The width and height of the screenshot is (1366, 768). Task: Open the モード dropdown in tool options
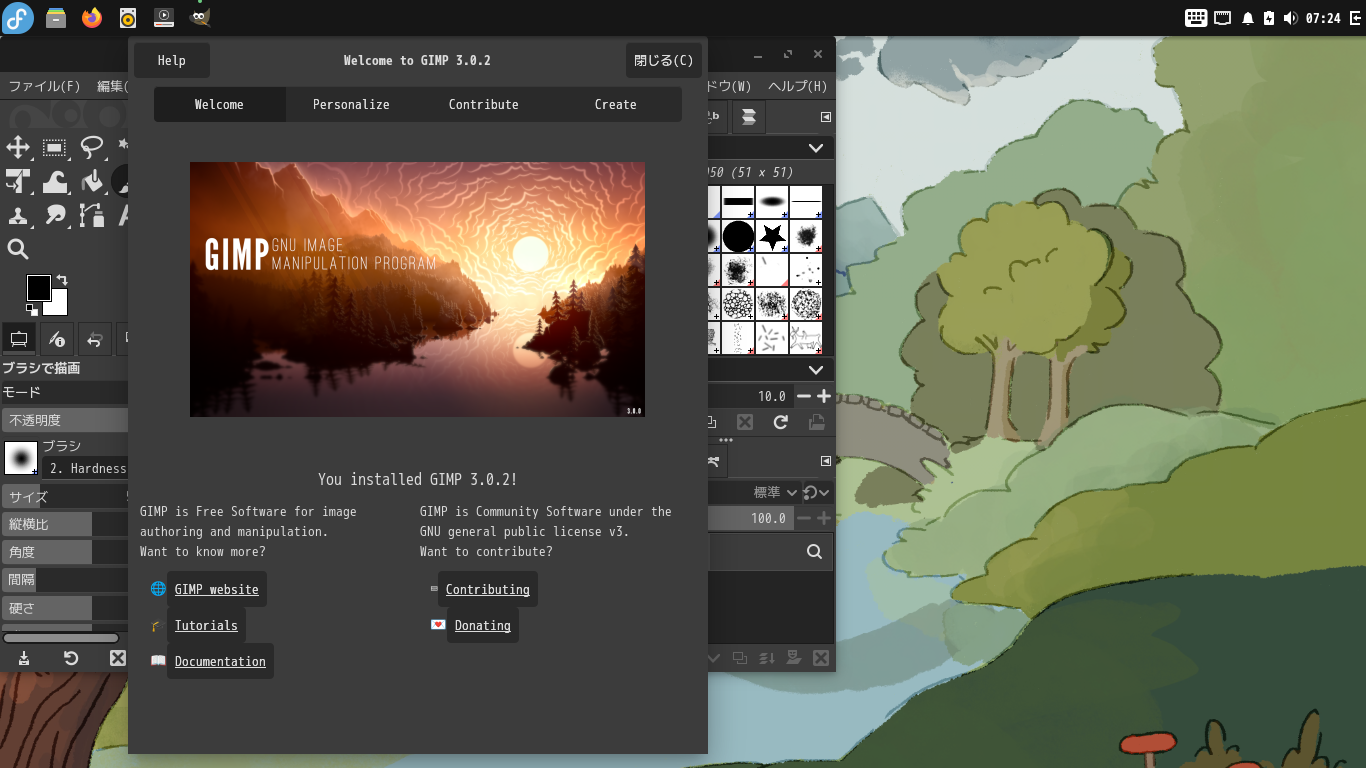click(x=65, y=392)
